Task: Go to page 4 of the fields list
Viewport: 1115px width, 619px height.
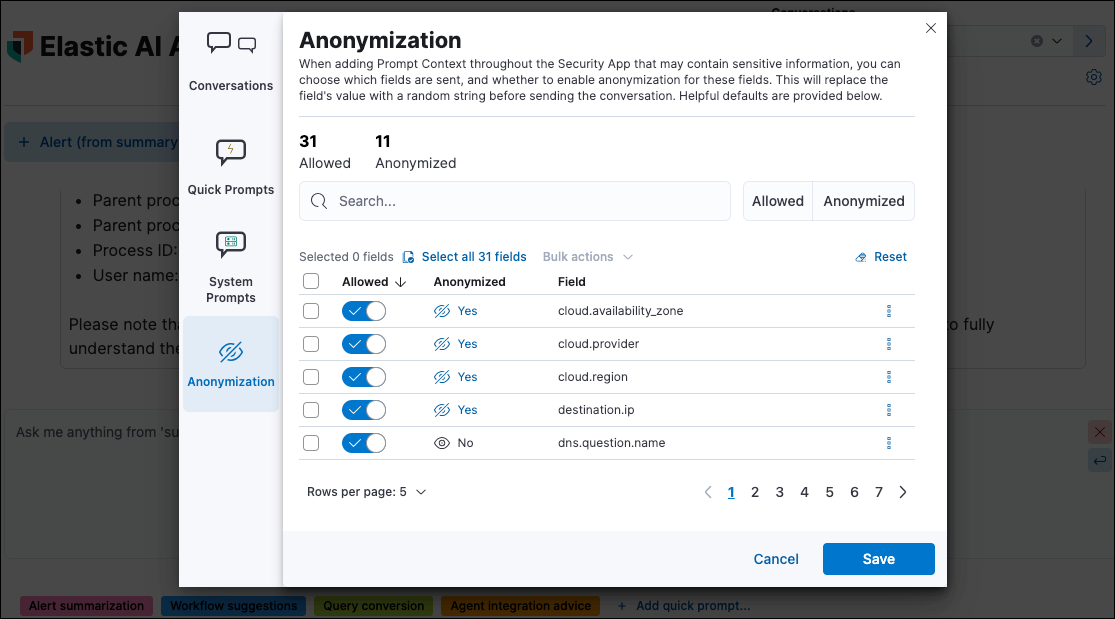Action: (804, 491)
